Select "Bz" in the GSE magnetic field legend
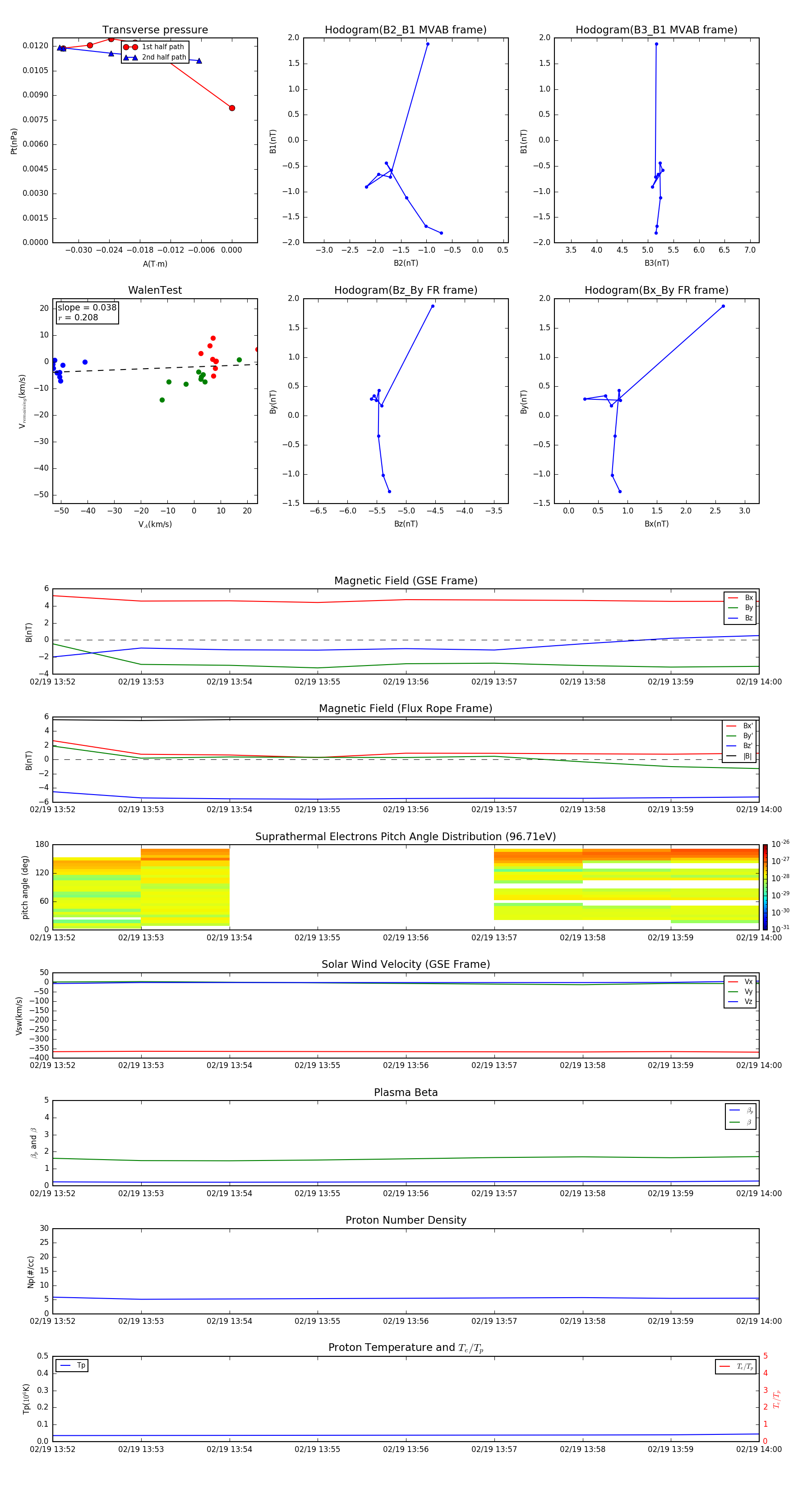Image resolution: width=812 pixels, height=1489 pixels. [x=740, y=618]
